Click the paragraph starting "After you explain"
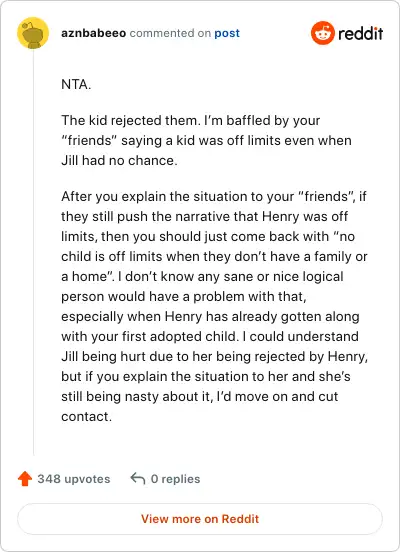The width and height of the screenshot is (400, 552). 214,306
